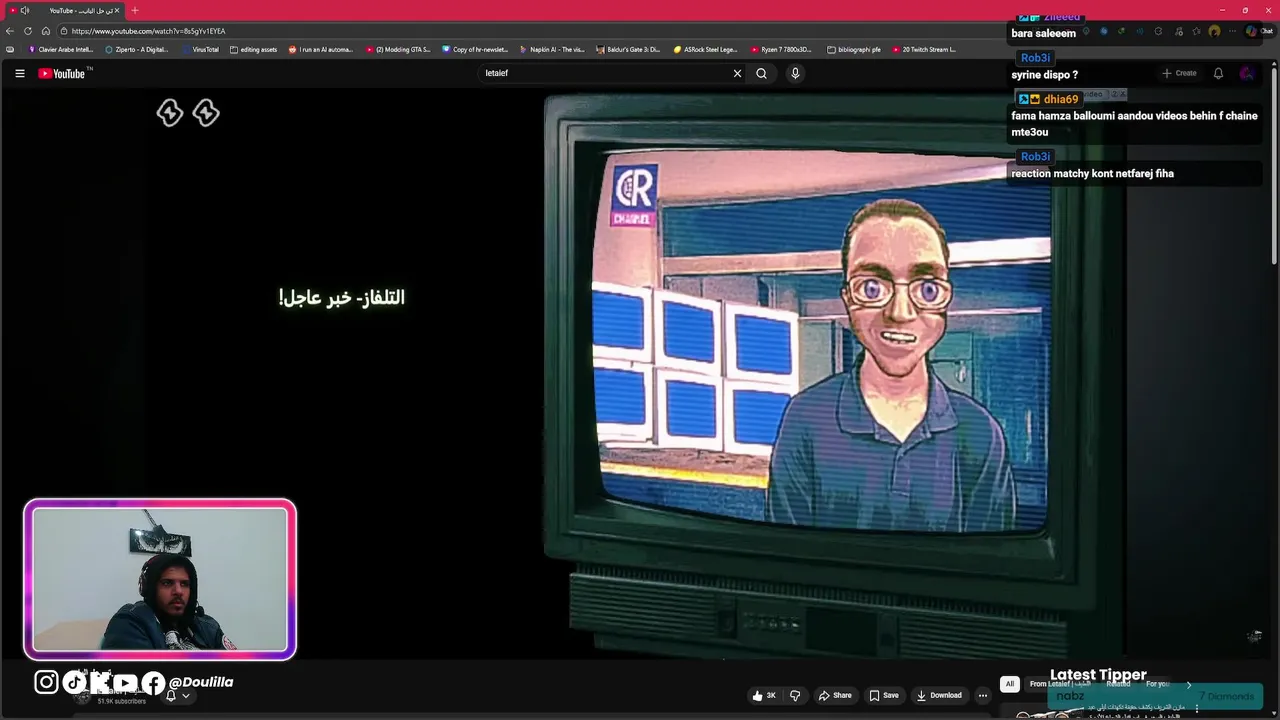1280x720 pixels.
Task: Go back with browser back arrow
Action: click(10, 31)
